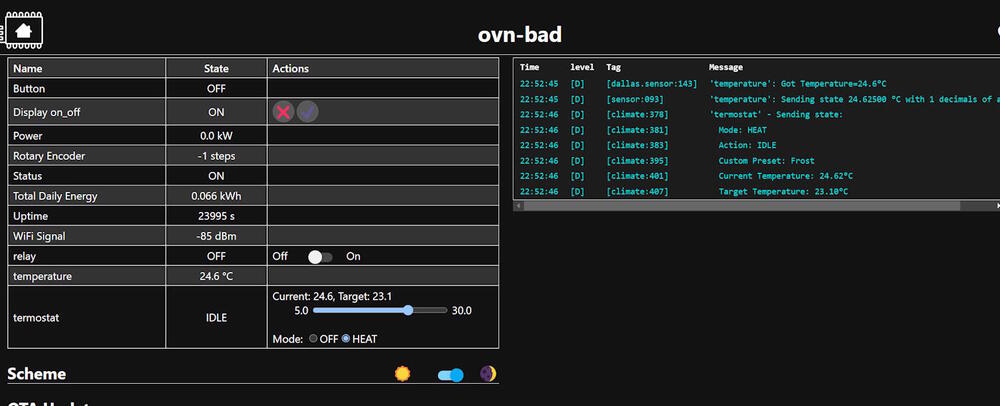Click the '-85 dBm' signal value
Viewport: 1000px width, 406px height.
pos(216,236)
